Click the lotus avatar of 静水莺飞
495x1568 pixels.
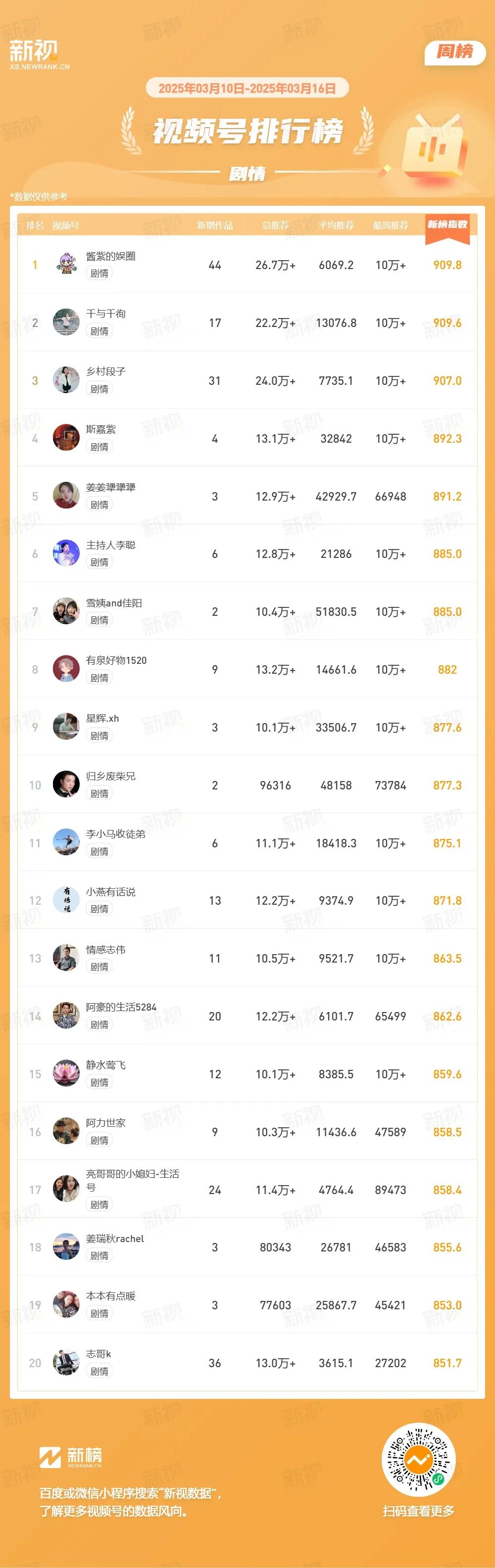point(66,1074)
